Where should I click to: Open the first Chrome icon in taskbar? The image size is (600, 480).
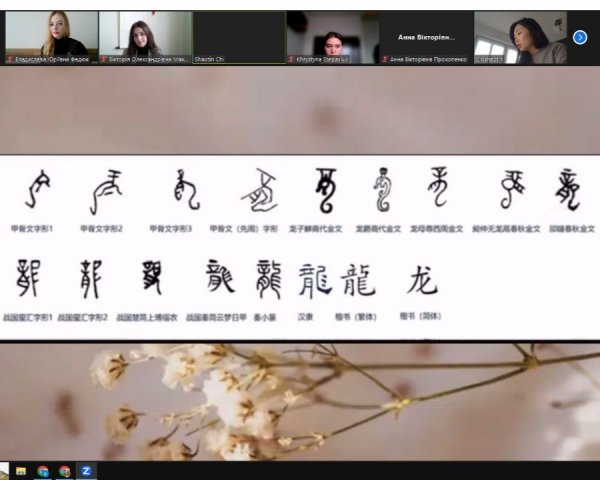pos(43,471)
